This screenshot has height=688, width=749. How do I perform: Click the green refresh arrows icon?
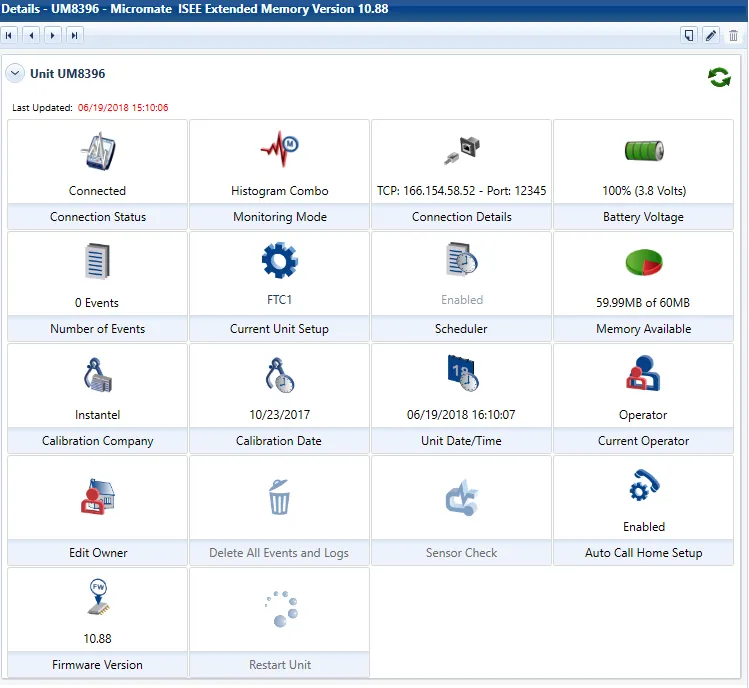(719, 77)
